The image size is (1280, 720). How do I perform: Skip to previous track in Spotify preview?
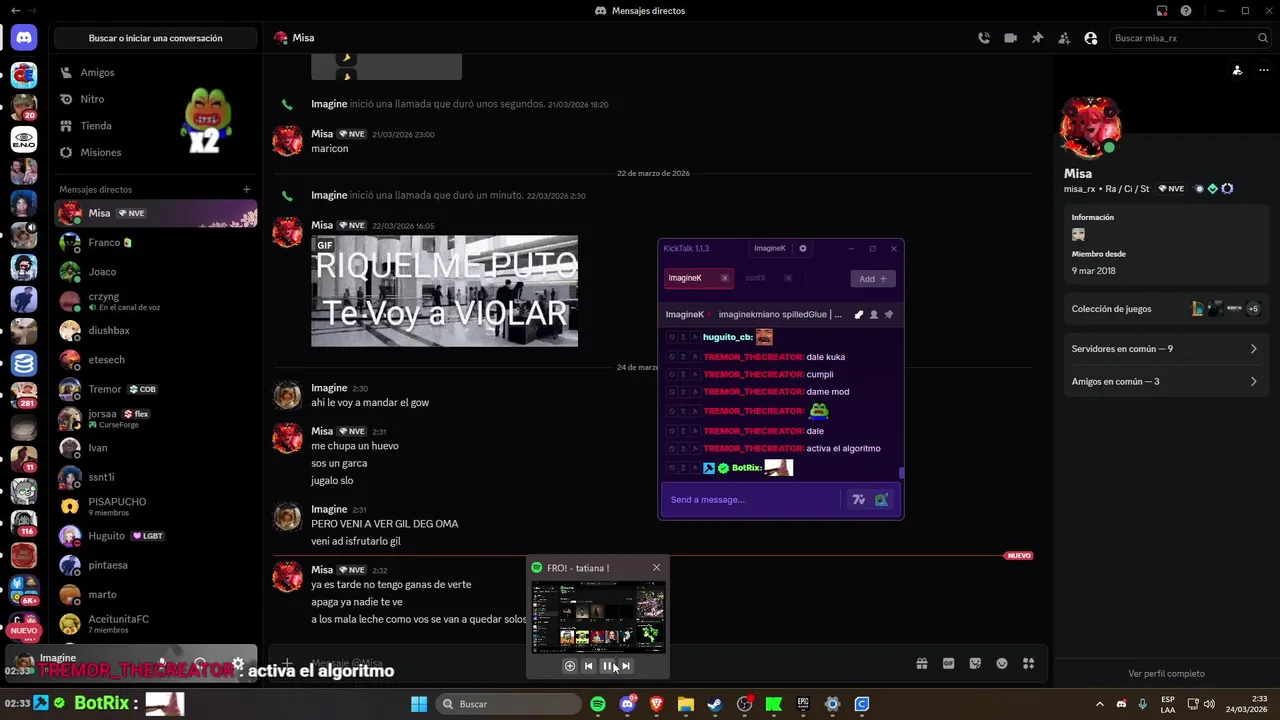tap(588, 666)
